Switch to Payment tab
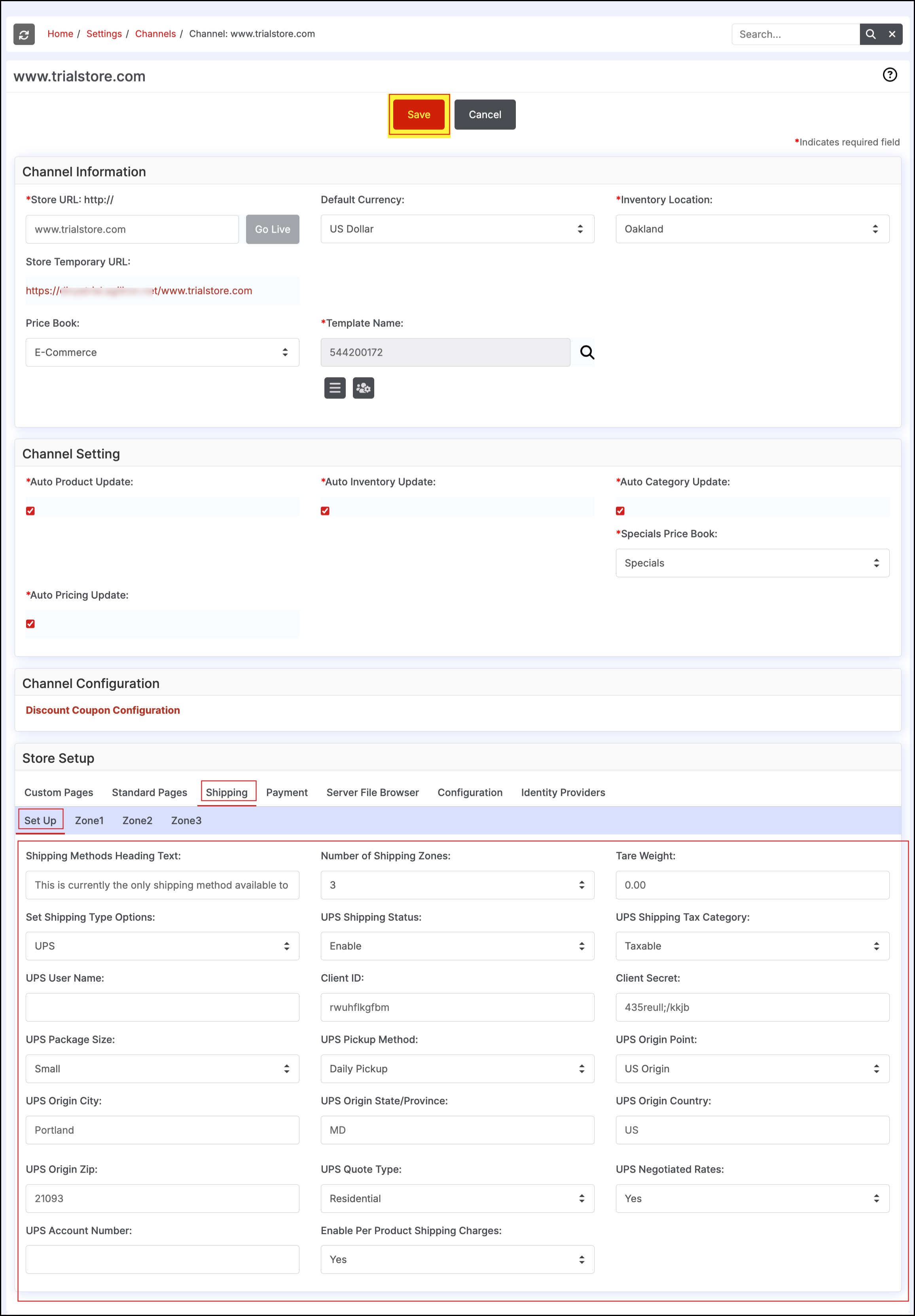 click(x=286, y=792)
